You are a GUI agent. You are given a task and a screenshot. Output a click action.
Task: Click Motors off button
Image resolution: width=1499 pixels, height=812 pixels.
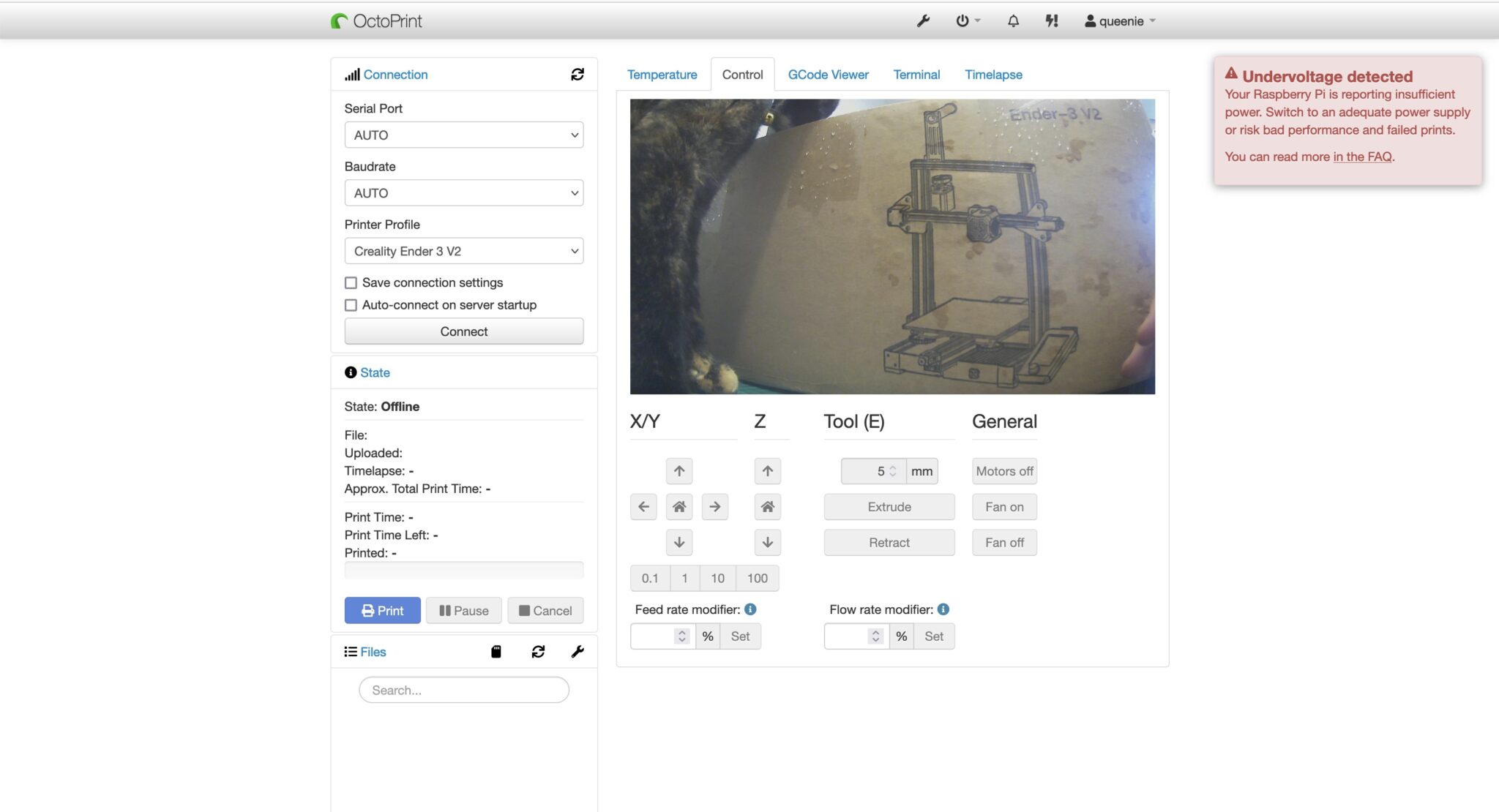pyautogui.click(x=1004, y=471)
